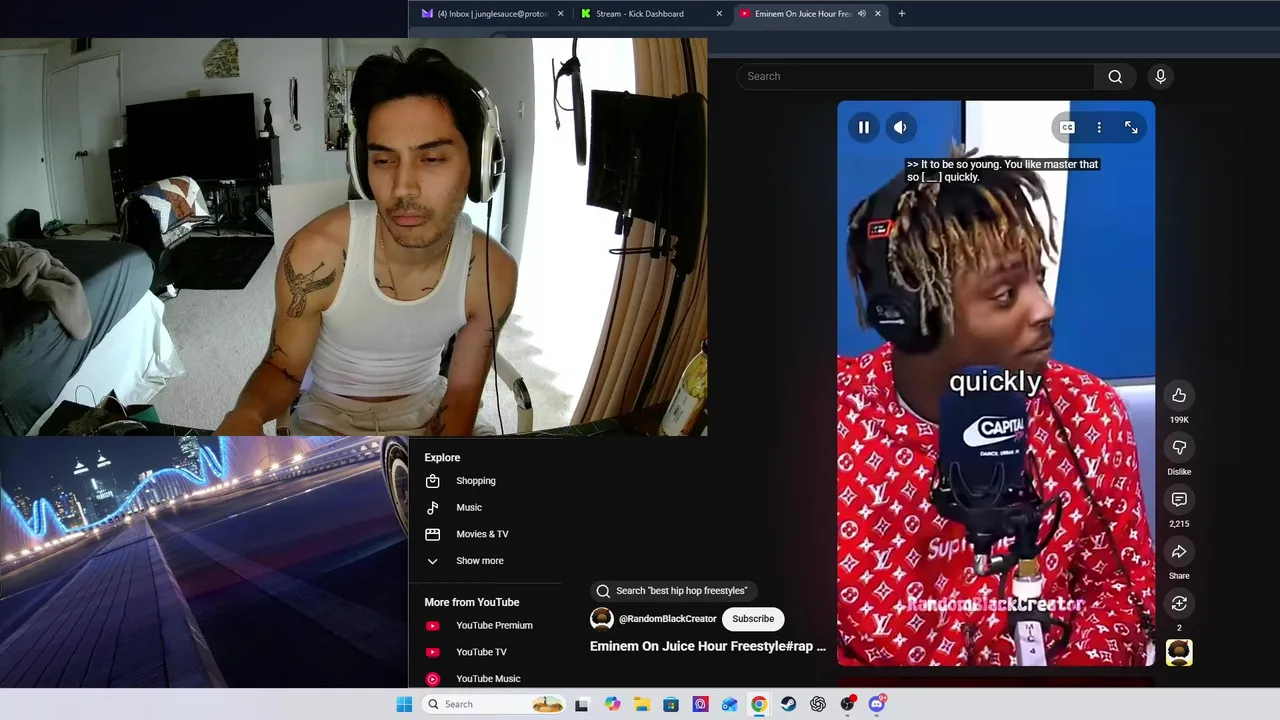Open Outlook mail from the taskbar

730,704
